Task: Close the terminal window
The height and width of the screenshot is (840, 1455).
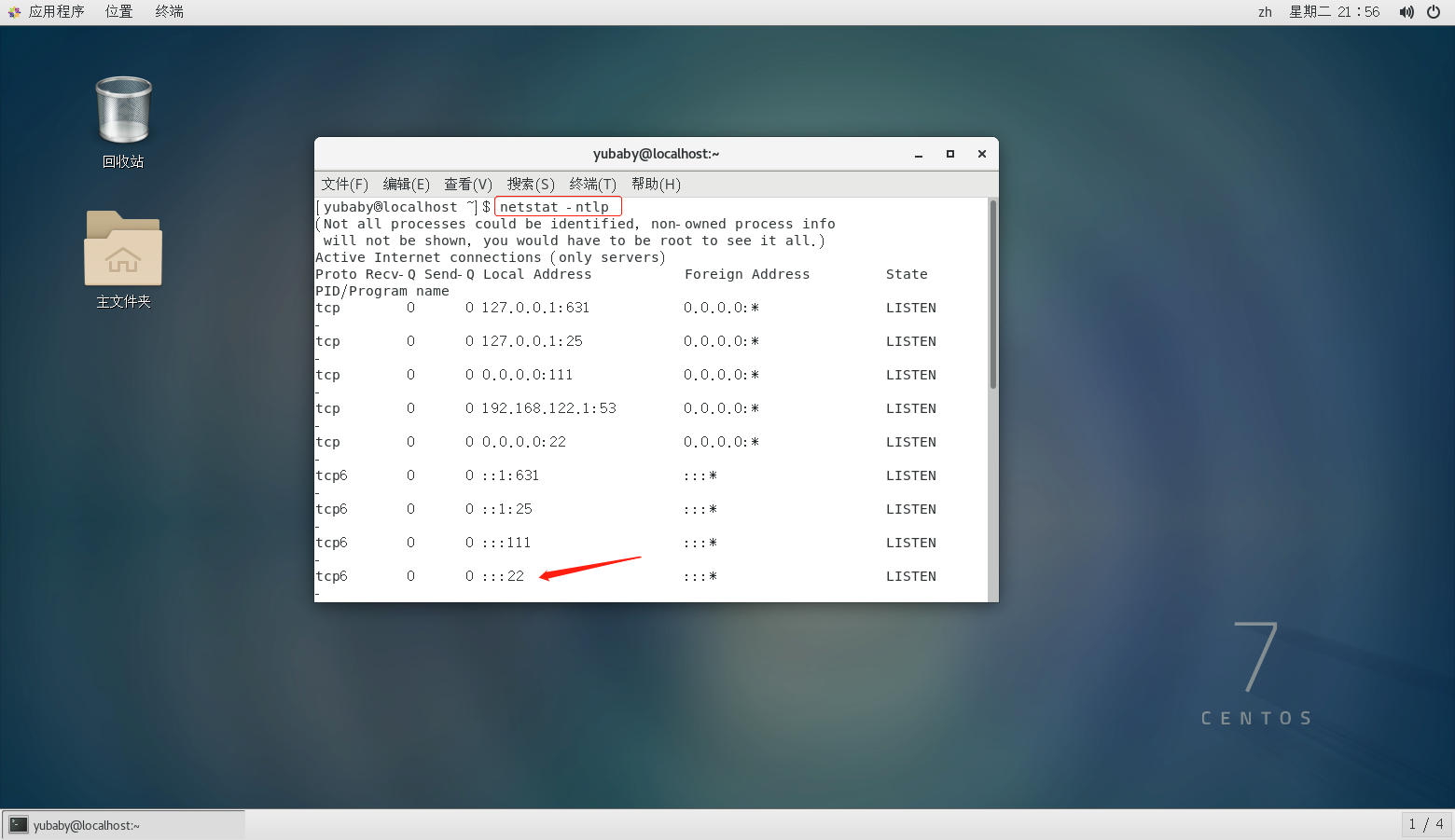Action: [982, 154]
